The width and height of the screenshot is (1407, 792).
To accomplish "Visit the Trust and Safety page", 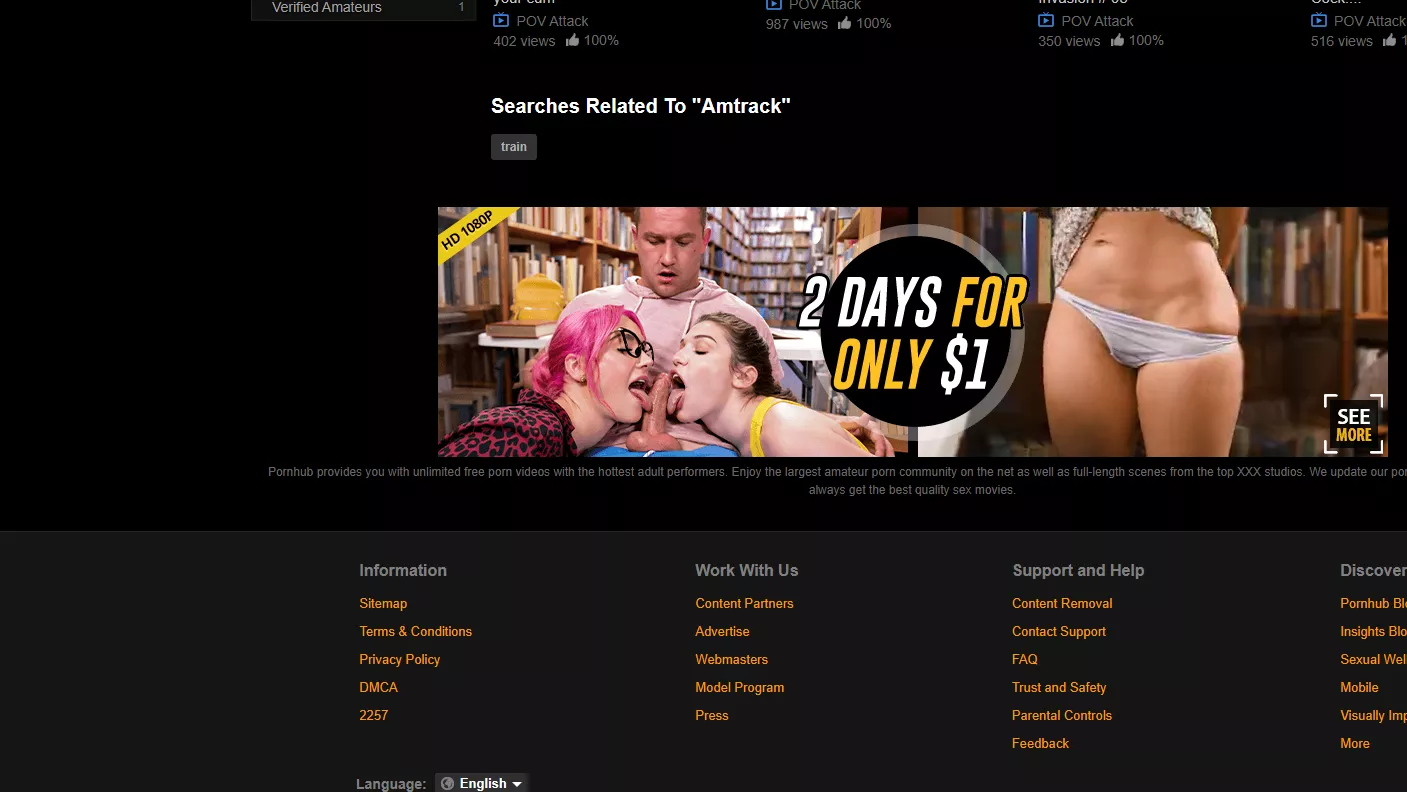I will tap(1059, 687).
